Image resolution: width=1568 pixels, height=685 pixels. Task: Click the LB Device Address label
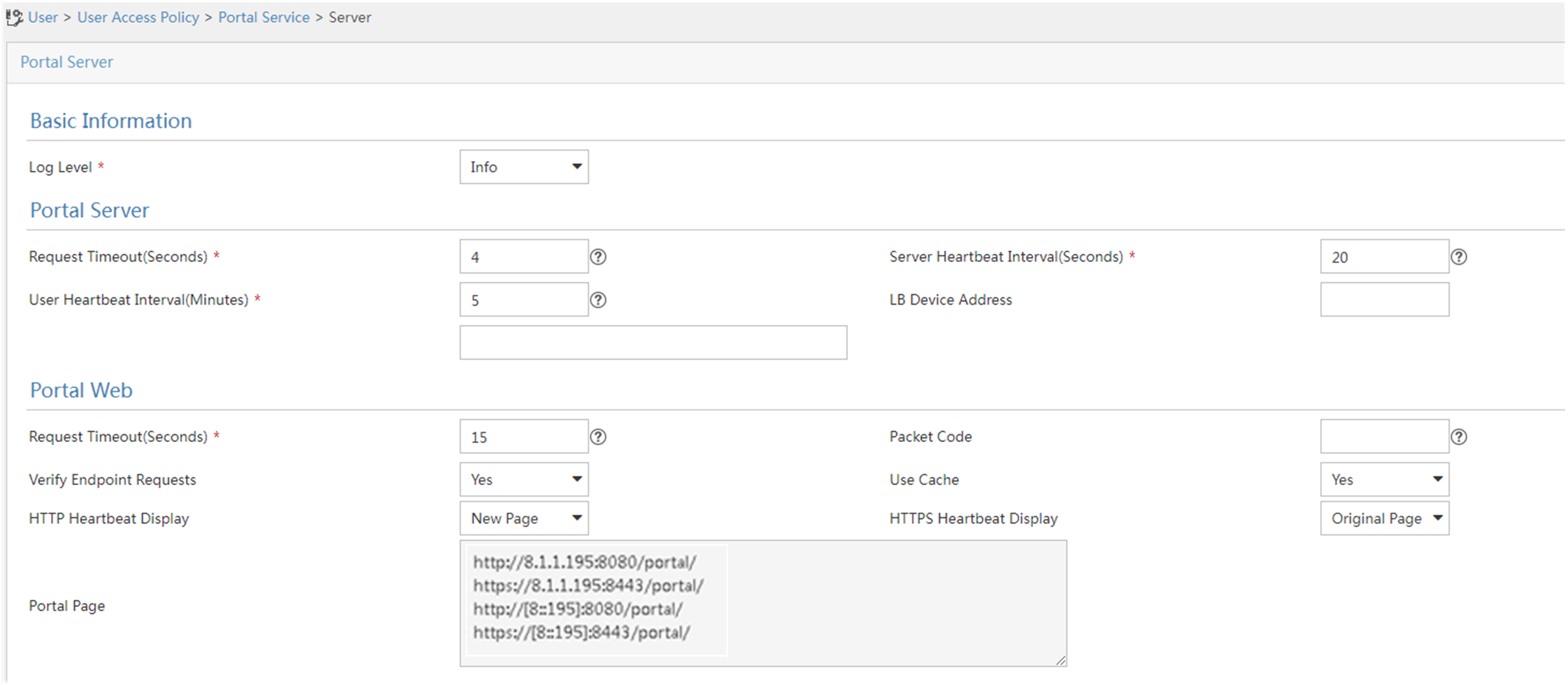pyautogui.click(x=951, y=300)
